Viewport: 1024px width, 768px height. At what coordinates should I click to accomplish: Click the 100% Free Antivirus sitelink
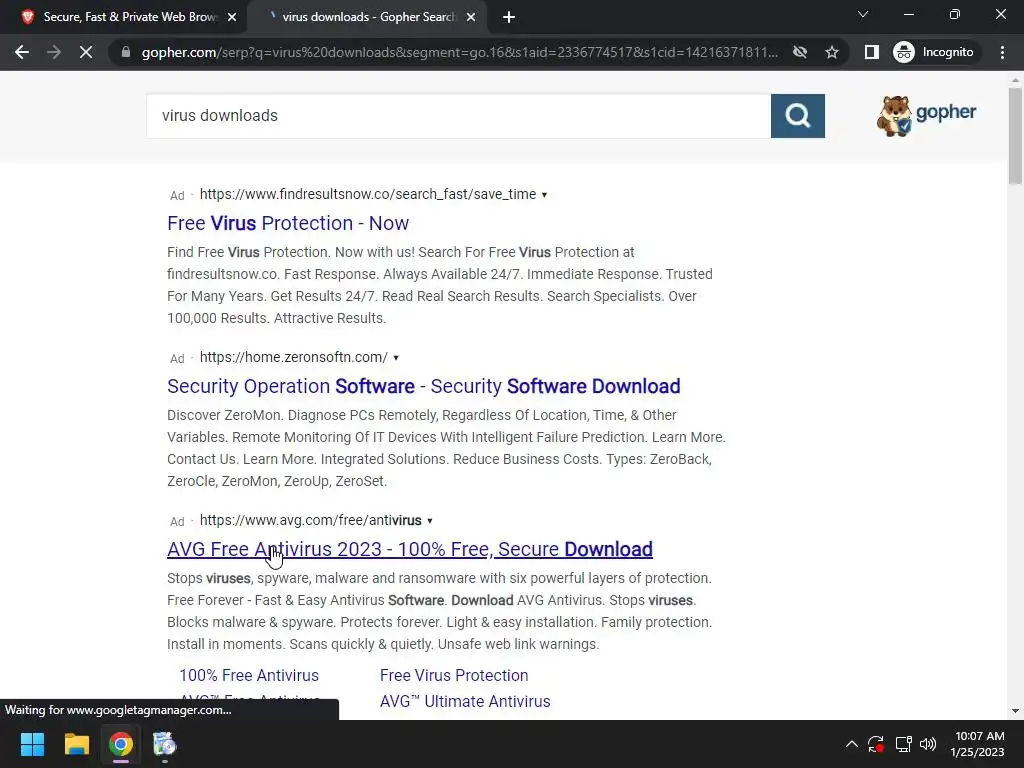click(x=249, y=675)
